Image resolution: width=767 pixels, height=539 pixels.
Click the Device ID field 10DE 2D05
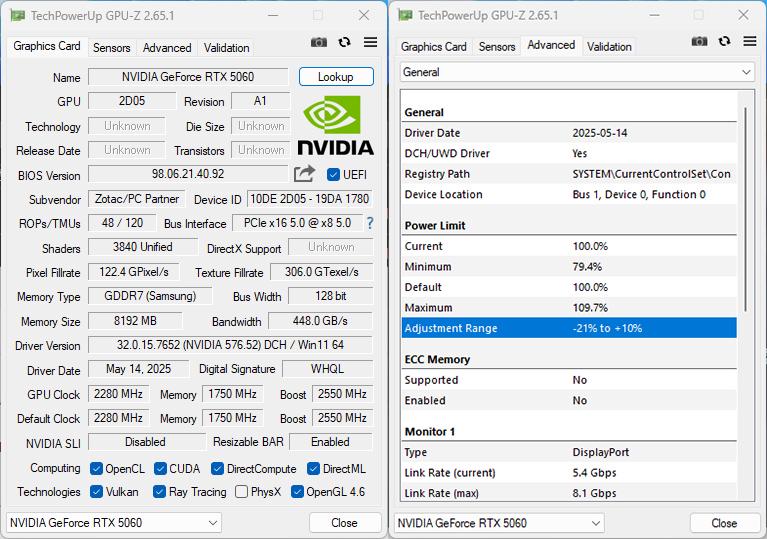[x=310, y=199]
